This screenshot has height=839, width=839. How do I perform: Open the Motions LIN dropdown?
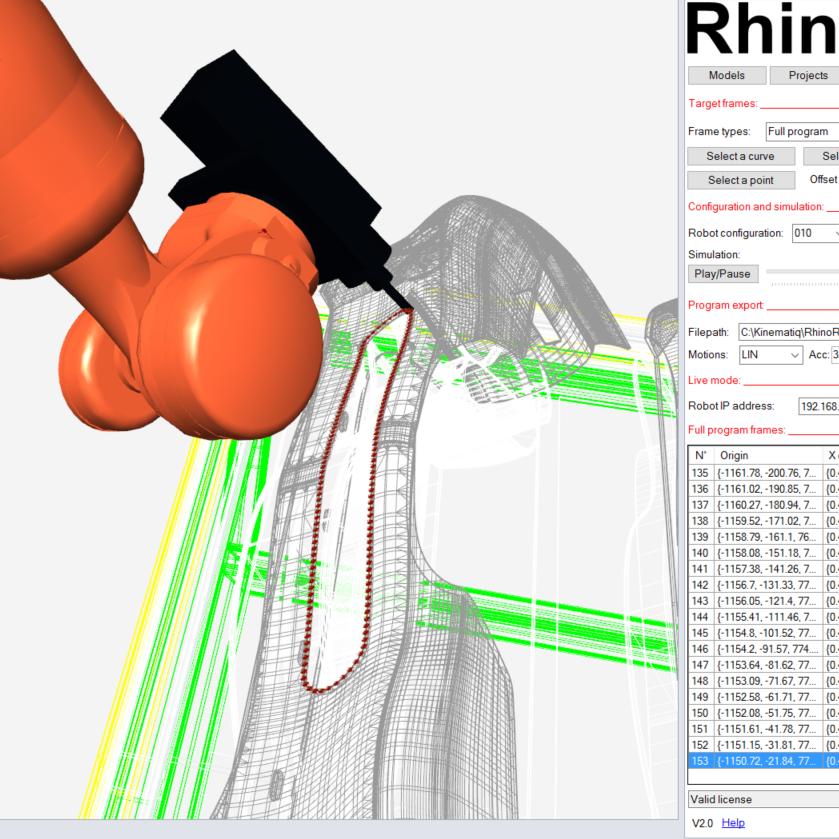[770, 355]
